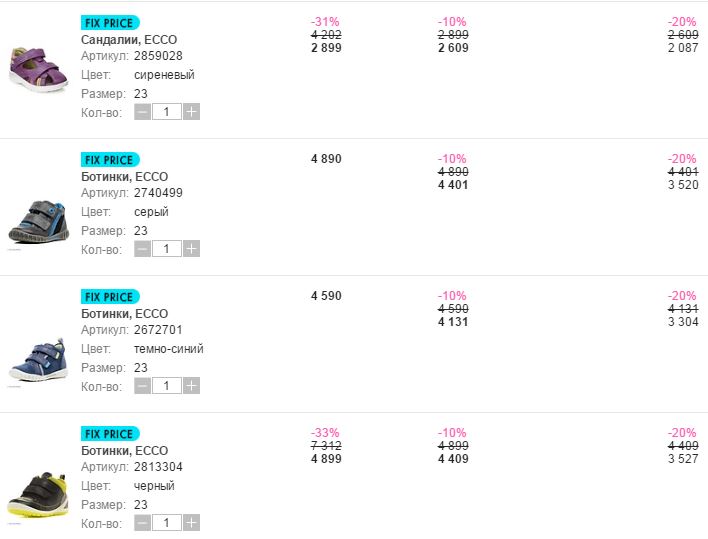708x539 pixels.
Task: Increase quantity for gray ECCO boots
Action: tap(192, 249)
